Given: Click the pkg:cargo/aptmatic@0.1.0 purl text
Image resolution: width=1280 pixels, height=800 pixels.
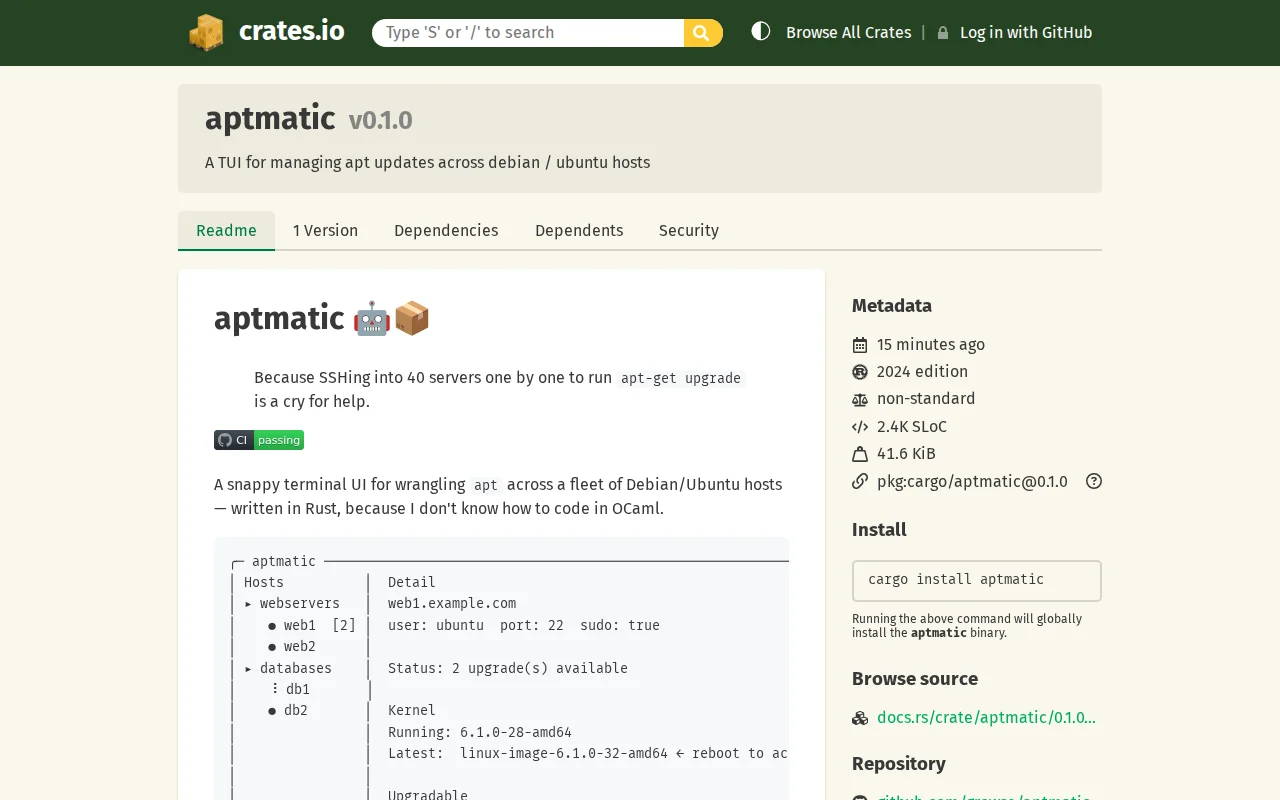Looking at the screenshot, I should pyautogui.click(x=972, y=481).
